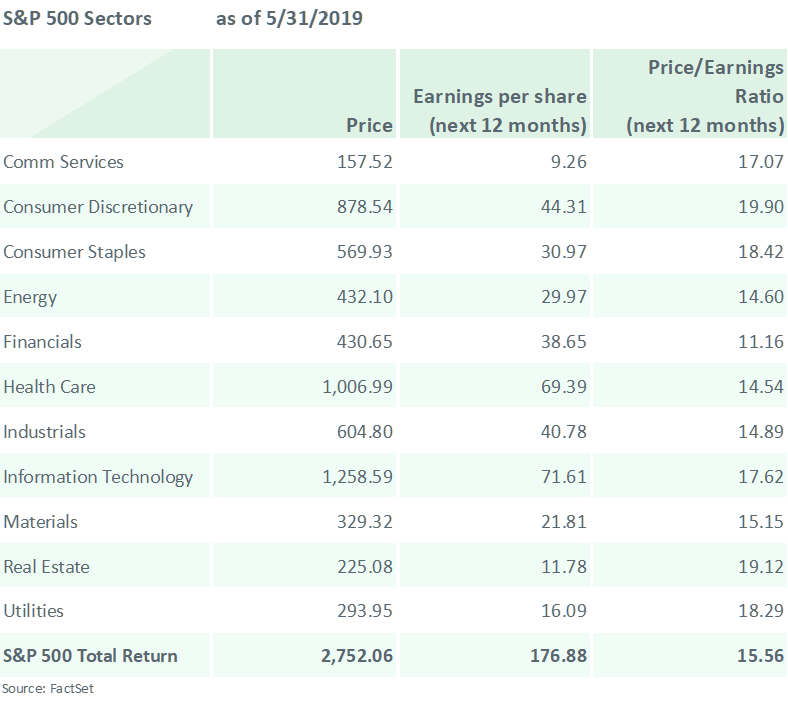Click the 'Real Estate' row label
This screenshot has height=701, width=788.
(46, 567)
